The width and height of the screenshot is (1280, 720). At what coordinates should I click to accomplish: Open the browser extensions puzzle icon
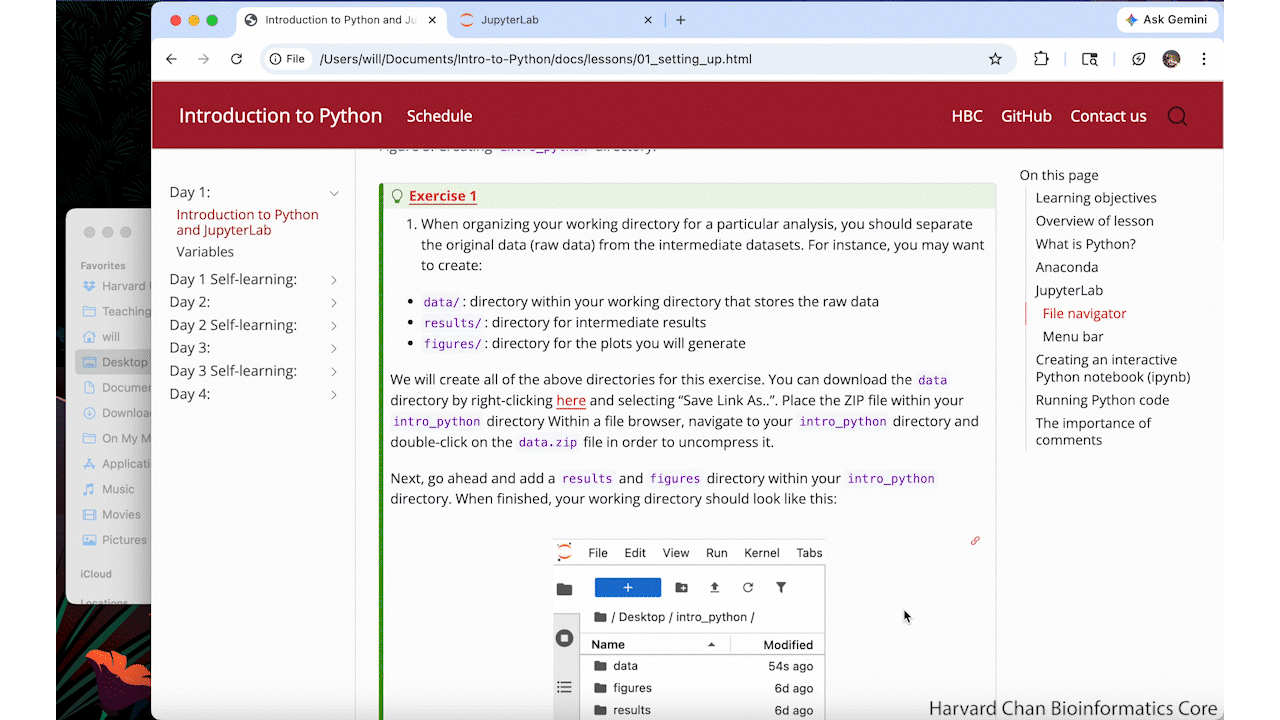(1041, 59)
